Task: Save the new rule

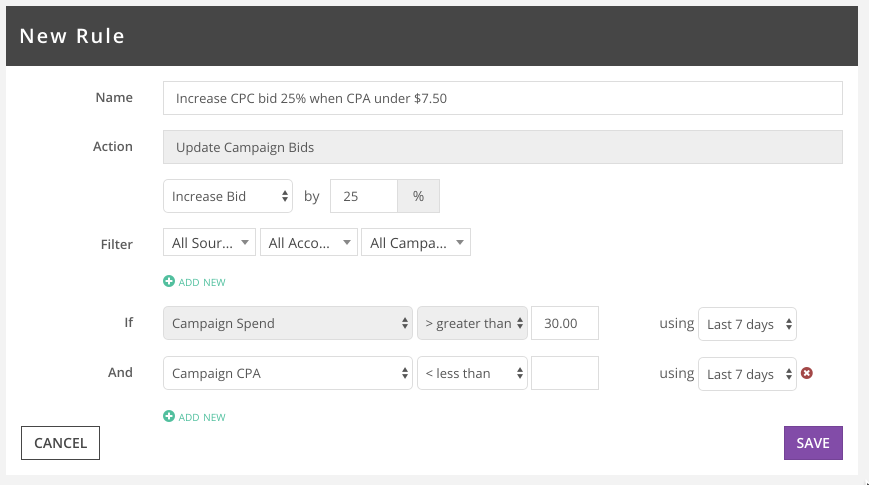Action: pos(813,443)
